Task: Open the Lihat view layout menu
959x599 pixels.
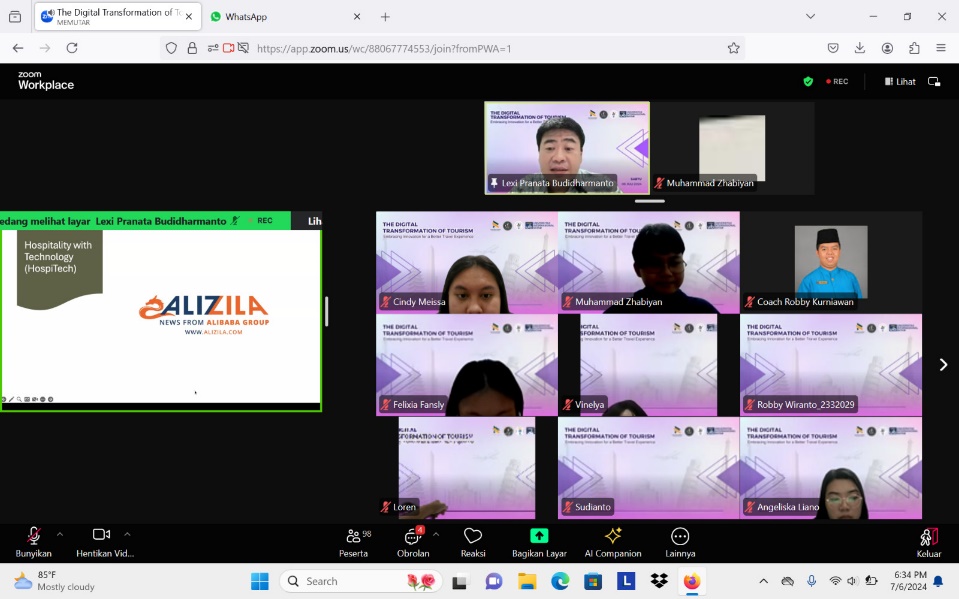Action: [x=899, y=82]
